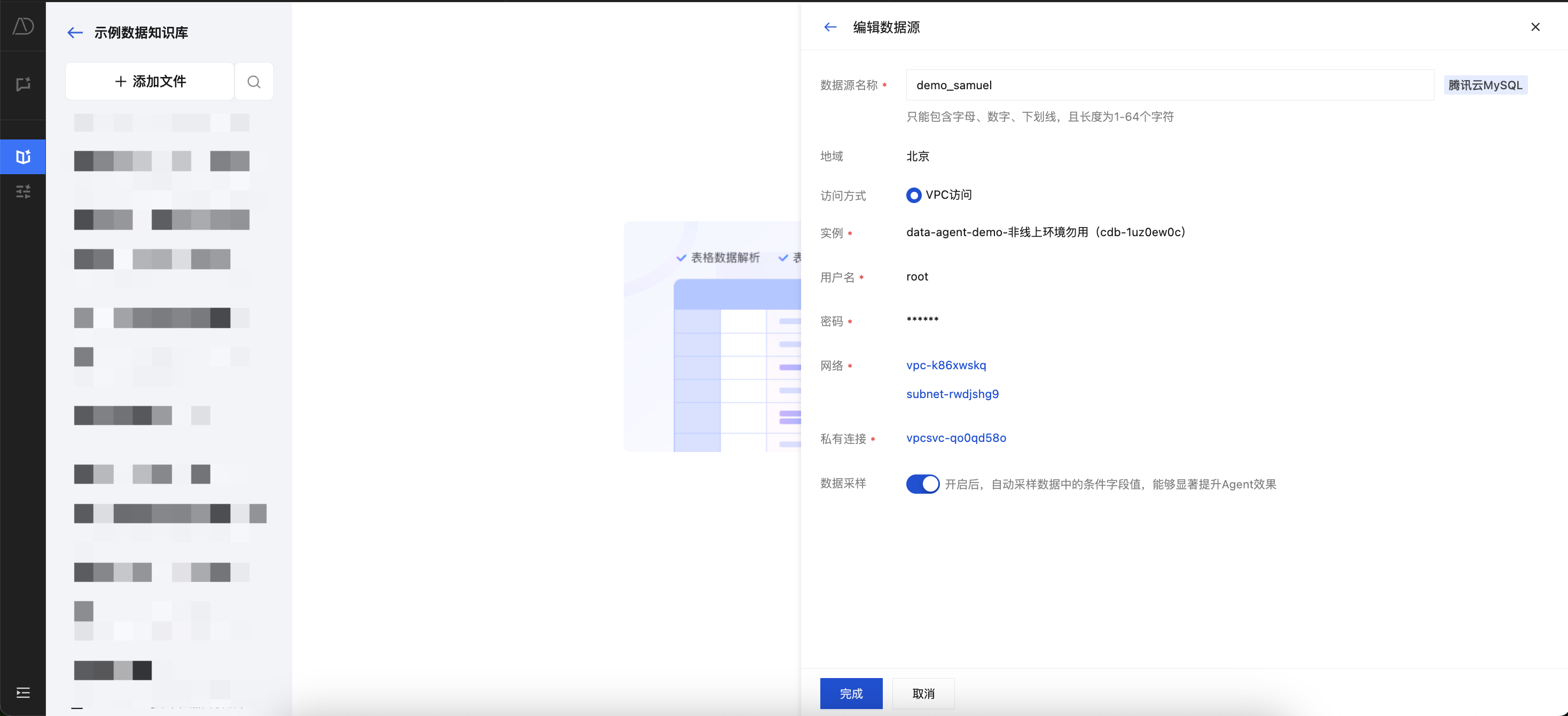Open the subnet-rwdjshg9 link
Viewport: 1568px width, 716px height.
tap(952, 394)
